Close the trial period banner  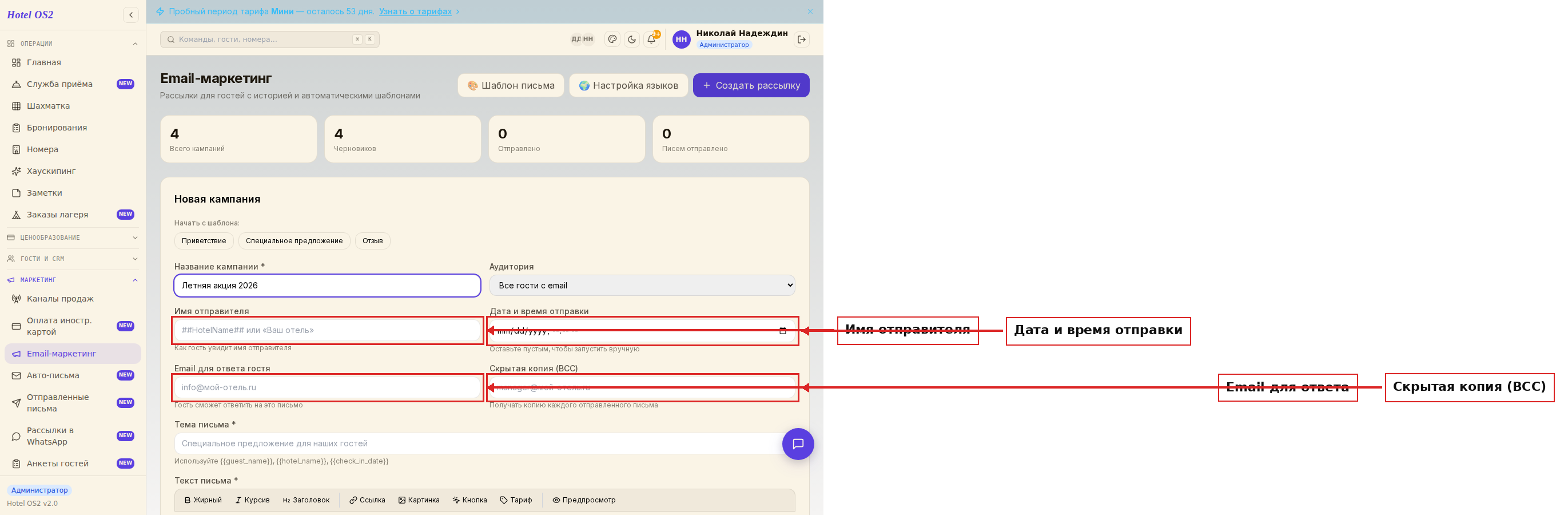810,11
